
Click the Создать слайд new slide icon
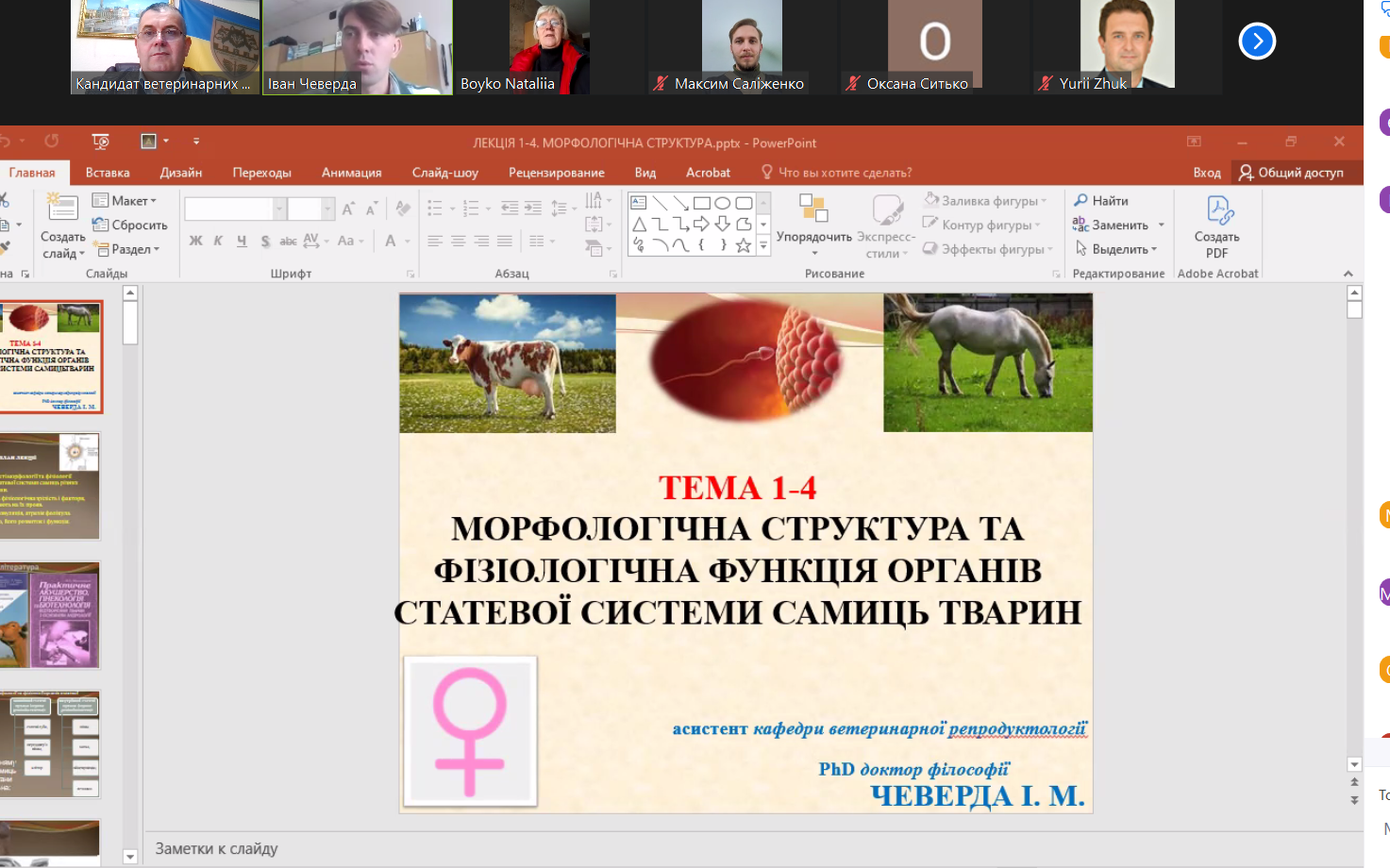pos(62,206)
